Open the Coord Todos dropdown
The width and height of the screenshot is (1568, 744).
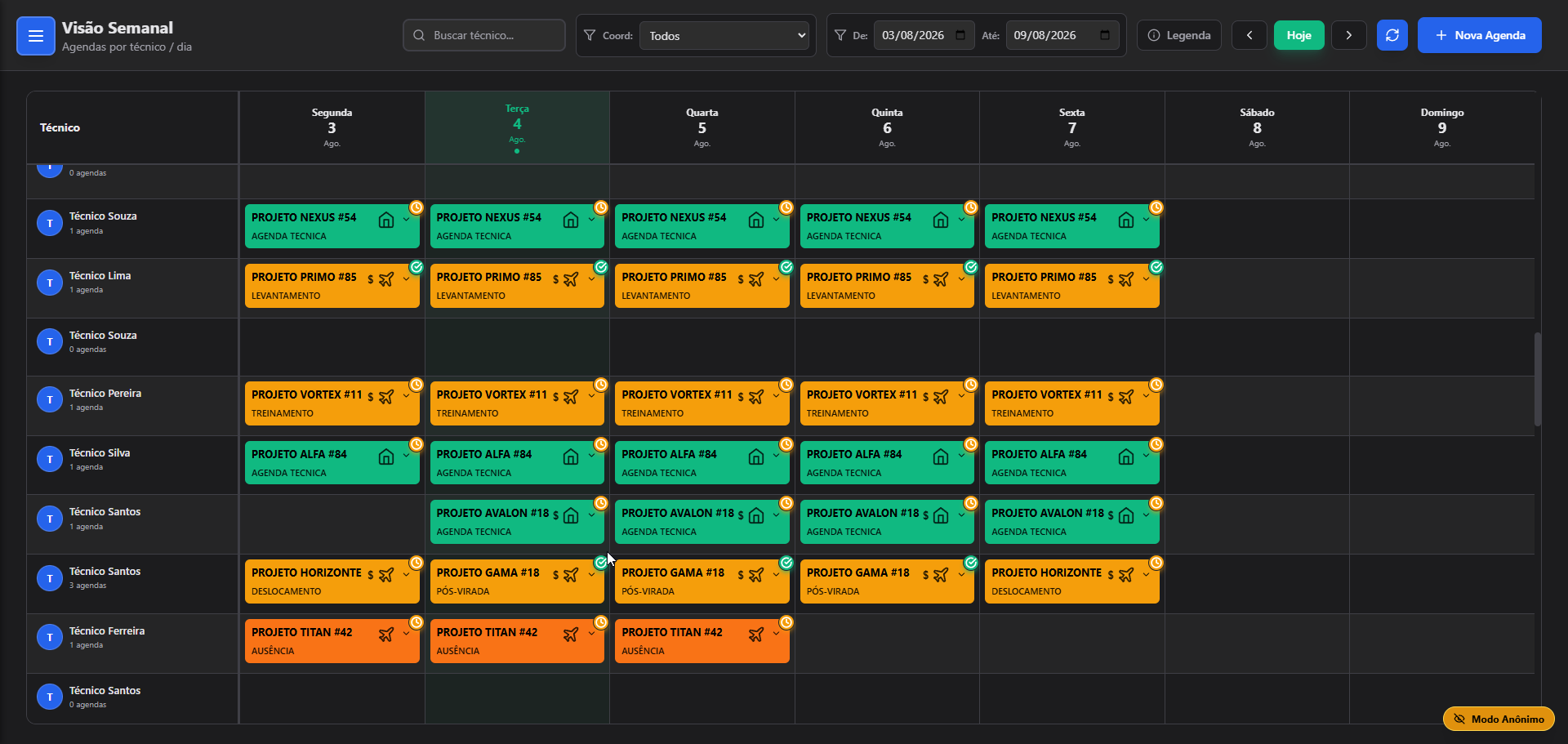[x=724, y=36]
